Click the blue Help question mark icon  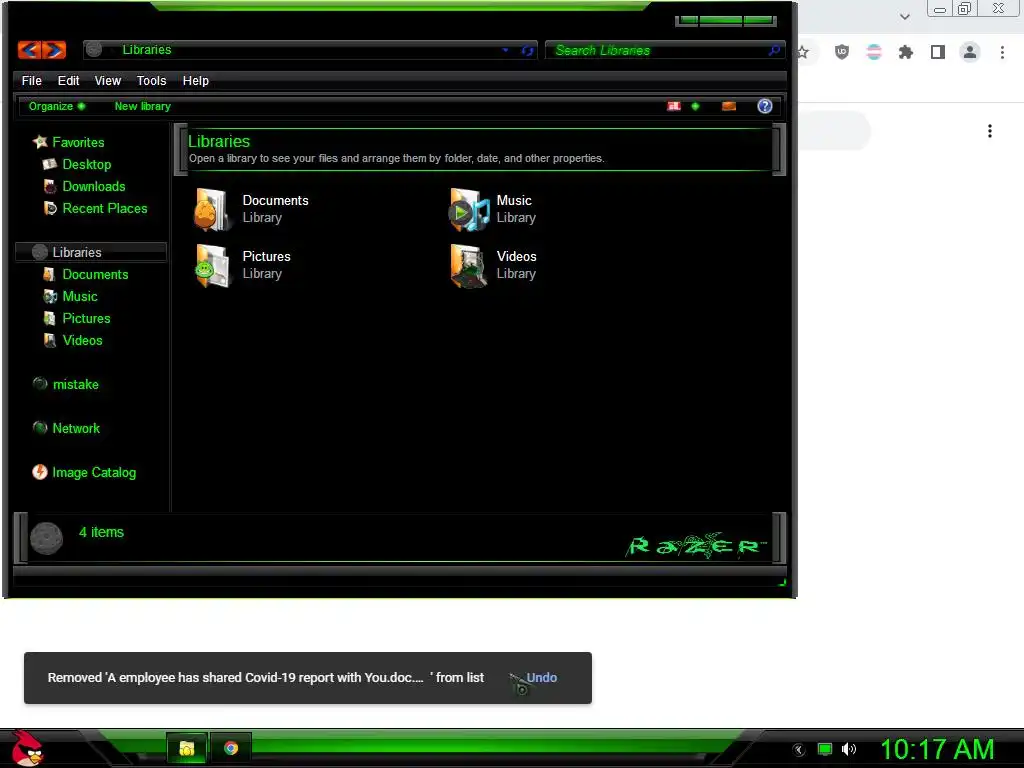tap(765, 106)
